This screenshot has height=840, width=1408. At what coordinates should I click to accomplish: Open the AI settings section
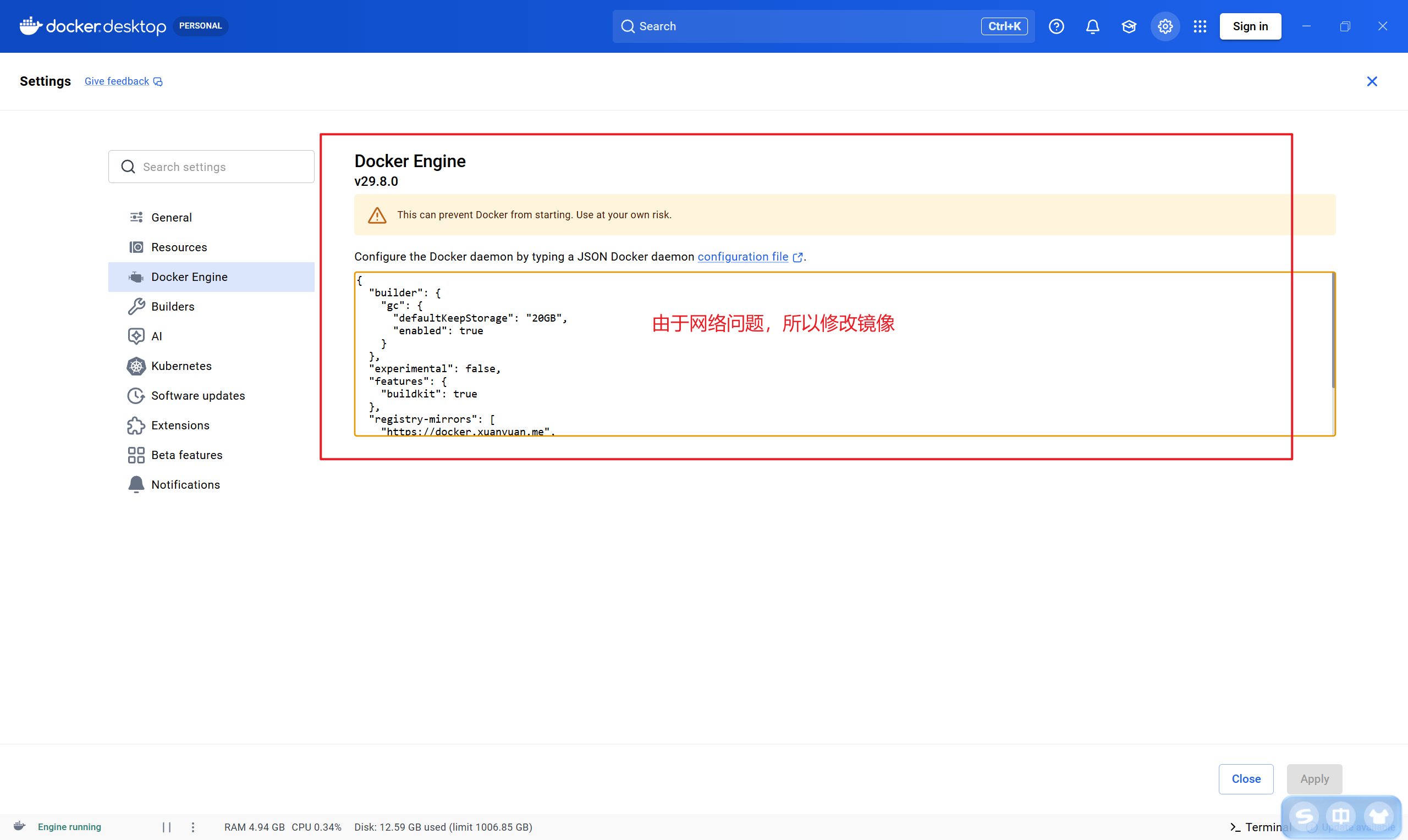coord(211,336)
